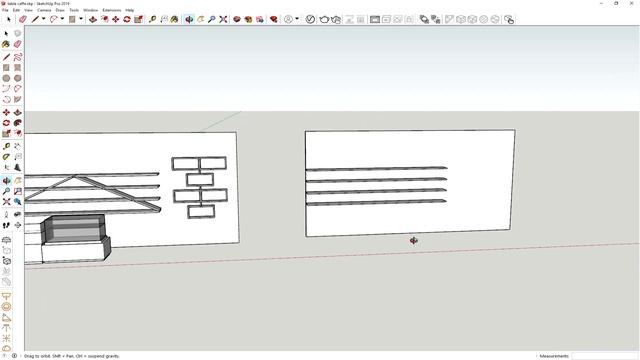This screenshot has height=360, width=640.
Task: Select Zoom Extents in left toolbar
Action: pos(6,202)
